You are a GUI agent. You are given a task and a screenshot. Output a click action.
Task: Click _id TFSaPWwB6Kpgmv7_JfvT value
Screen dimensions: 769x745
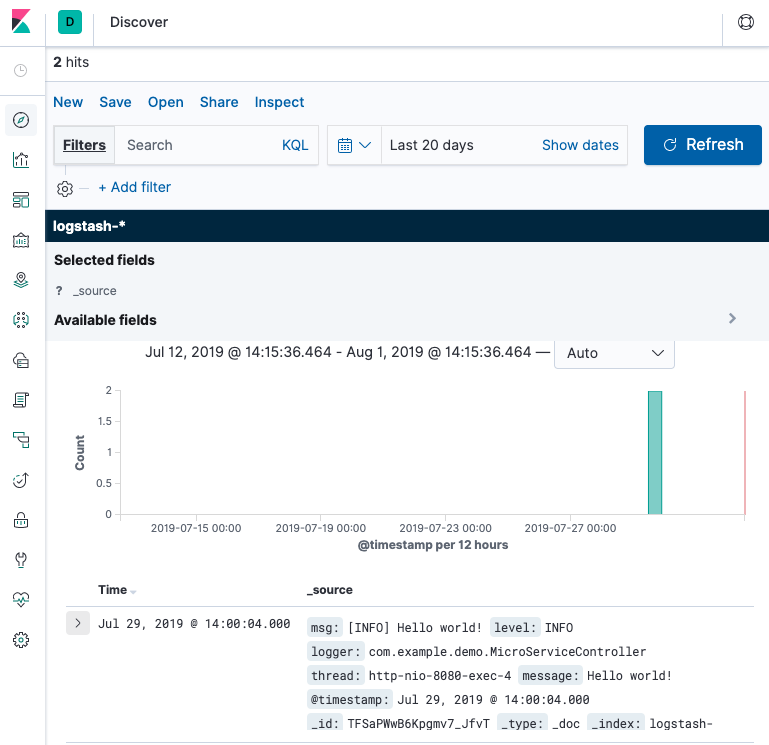(418, 723)
